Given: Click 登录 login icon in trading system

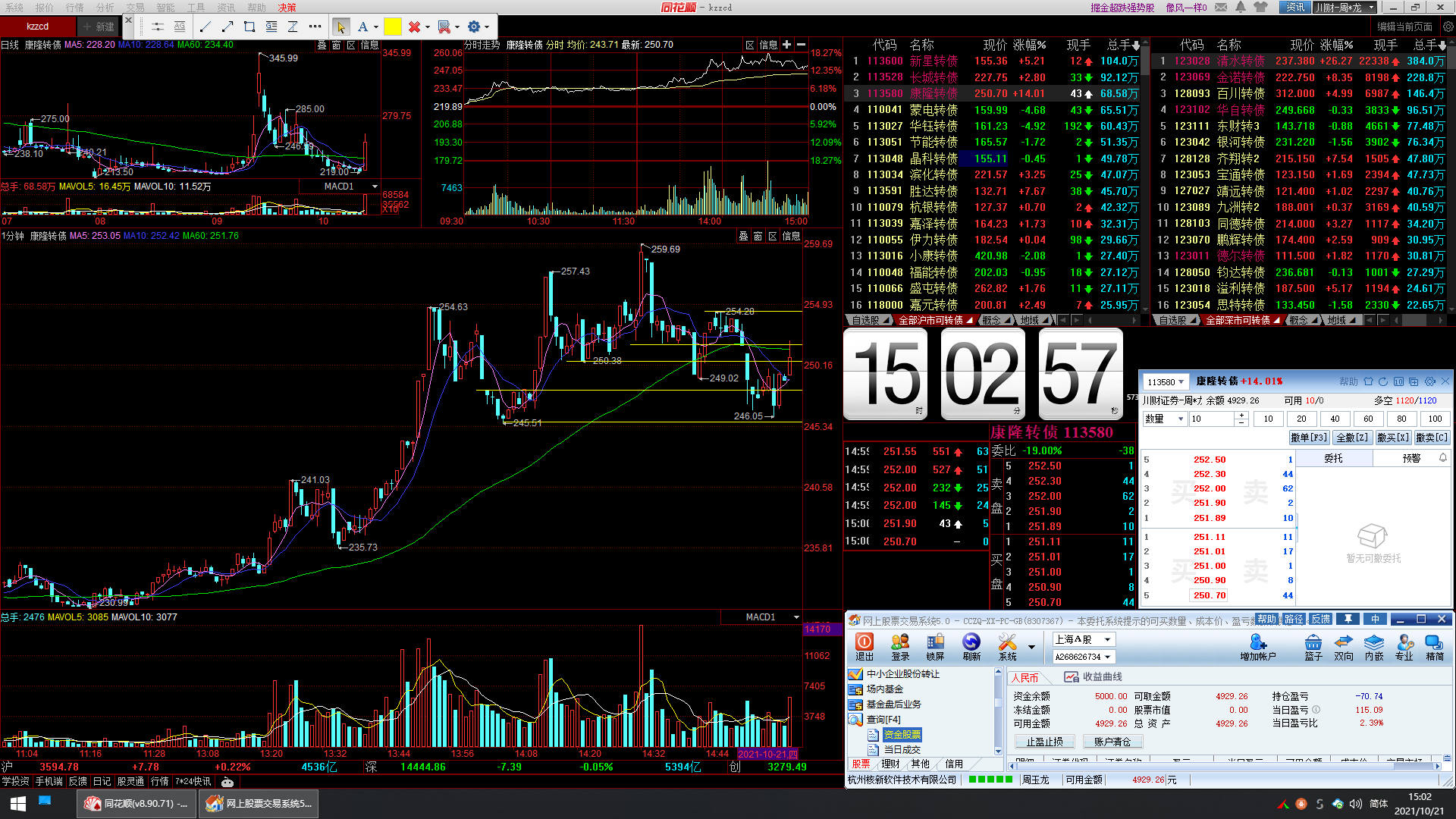Looking at the screenshot, I should click(900, 647).
